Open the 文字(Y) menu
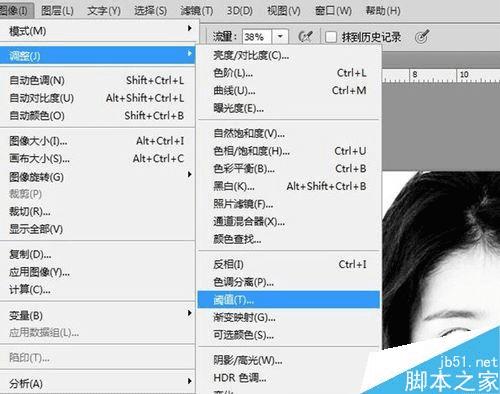500x394 pixels. (104, 11)
